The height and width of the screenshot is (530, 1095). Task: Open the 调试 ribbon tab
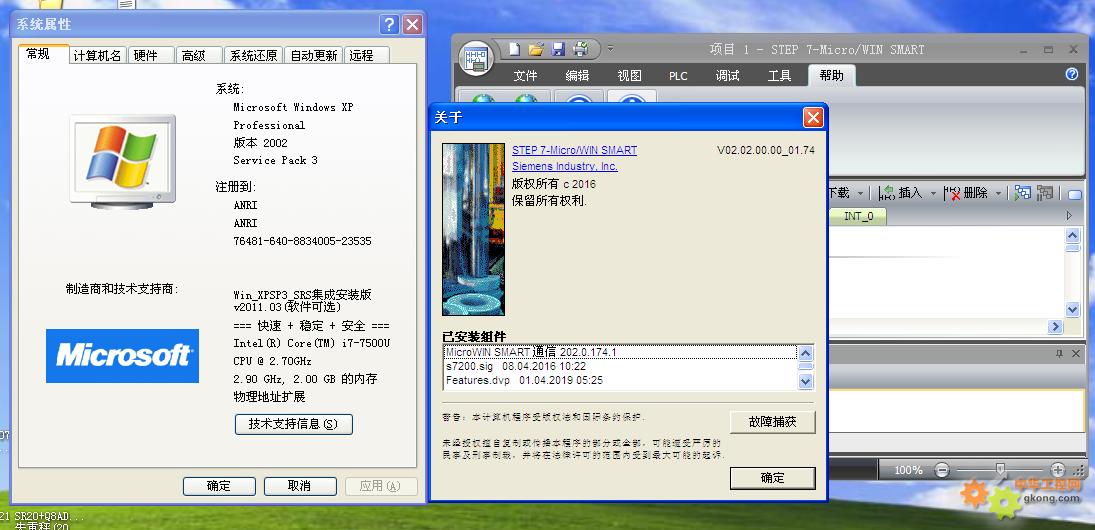pos(727,75)
